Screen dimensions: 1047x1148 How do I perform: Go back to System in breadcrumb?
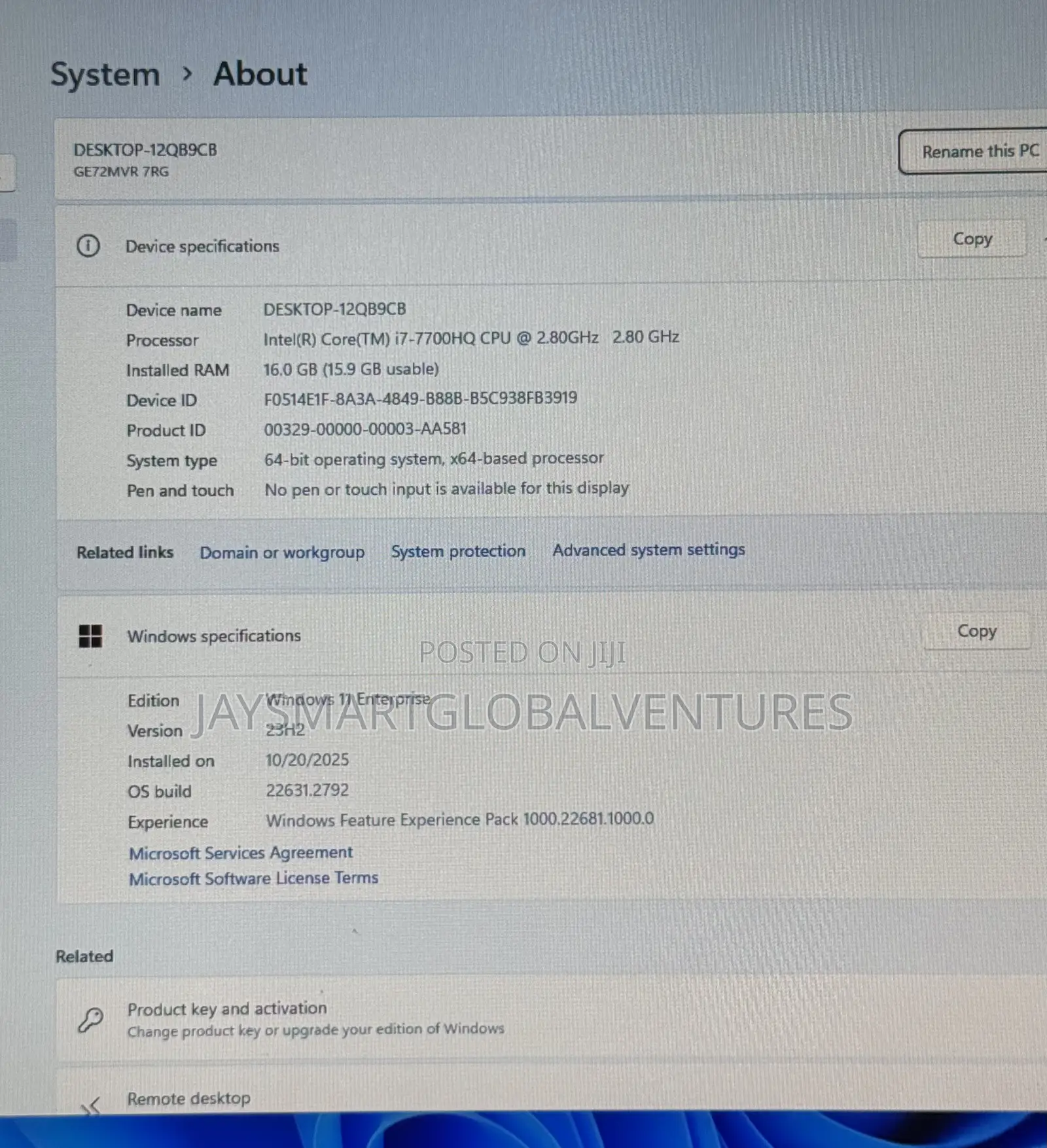tap(105, 74)
